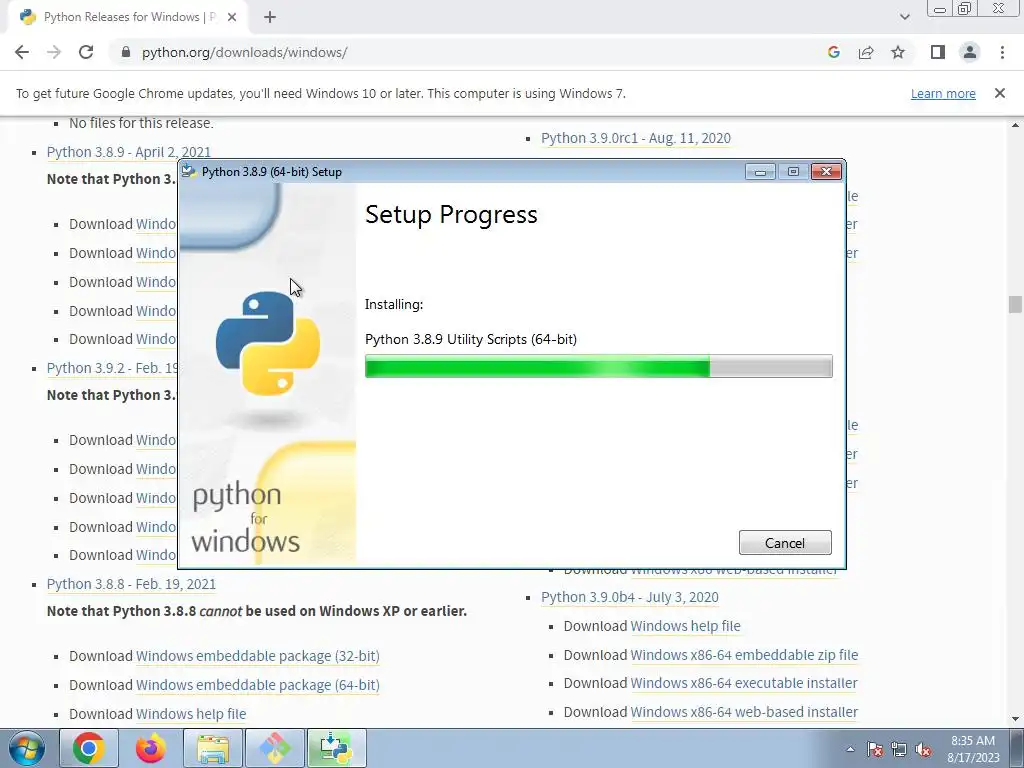1024x768 pixels.
Task: Cancel the Python setup
Action: [785, 543]
